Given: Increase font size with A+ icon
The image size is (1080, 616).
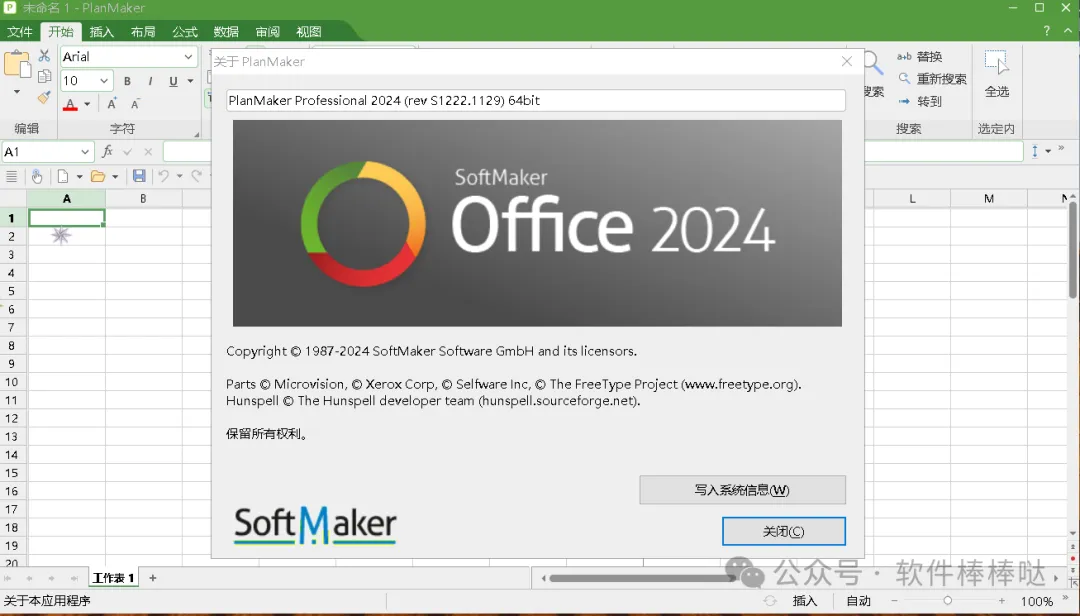Looking at the screenshot, I should [x=112, y=104].
